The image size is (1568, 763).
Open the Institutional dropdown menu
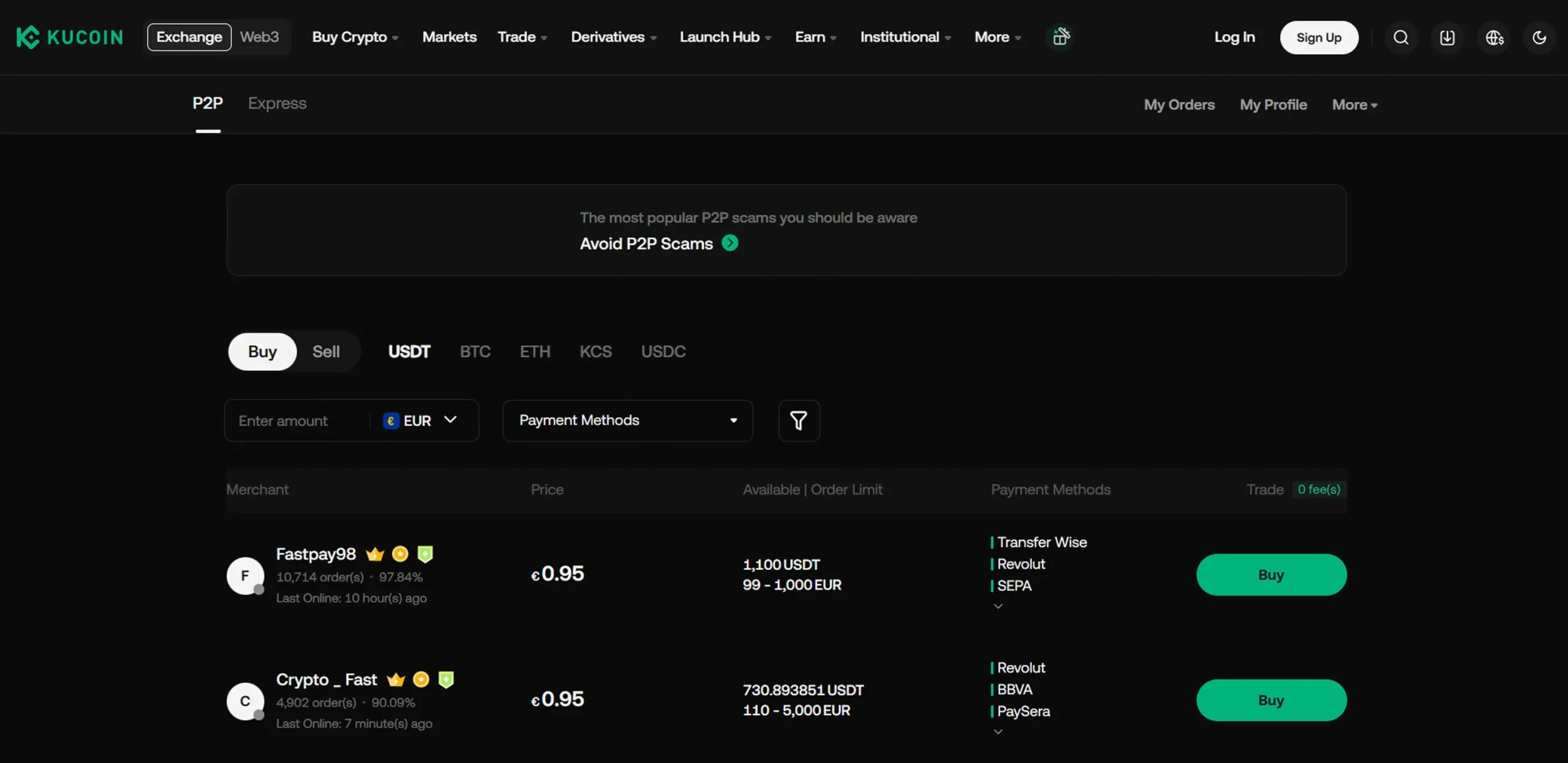click(905, 37)
